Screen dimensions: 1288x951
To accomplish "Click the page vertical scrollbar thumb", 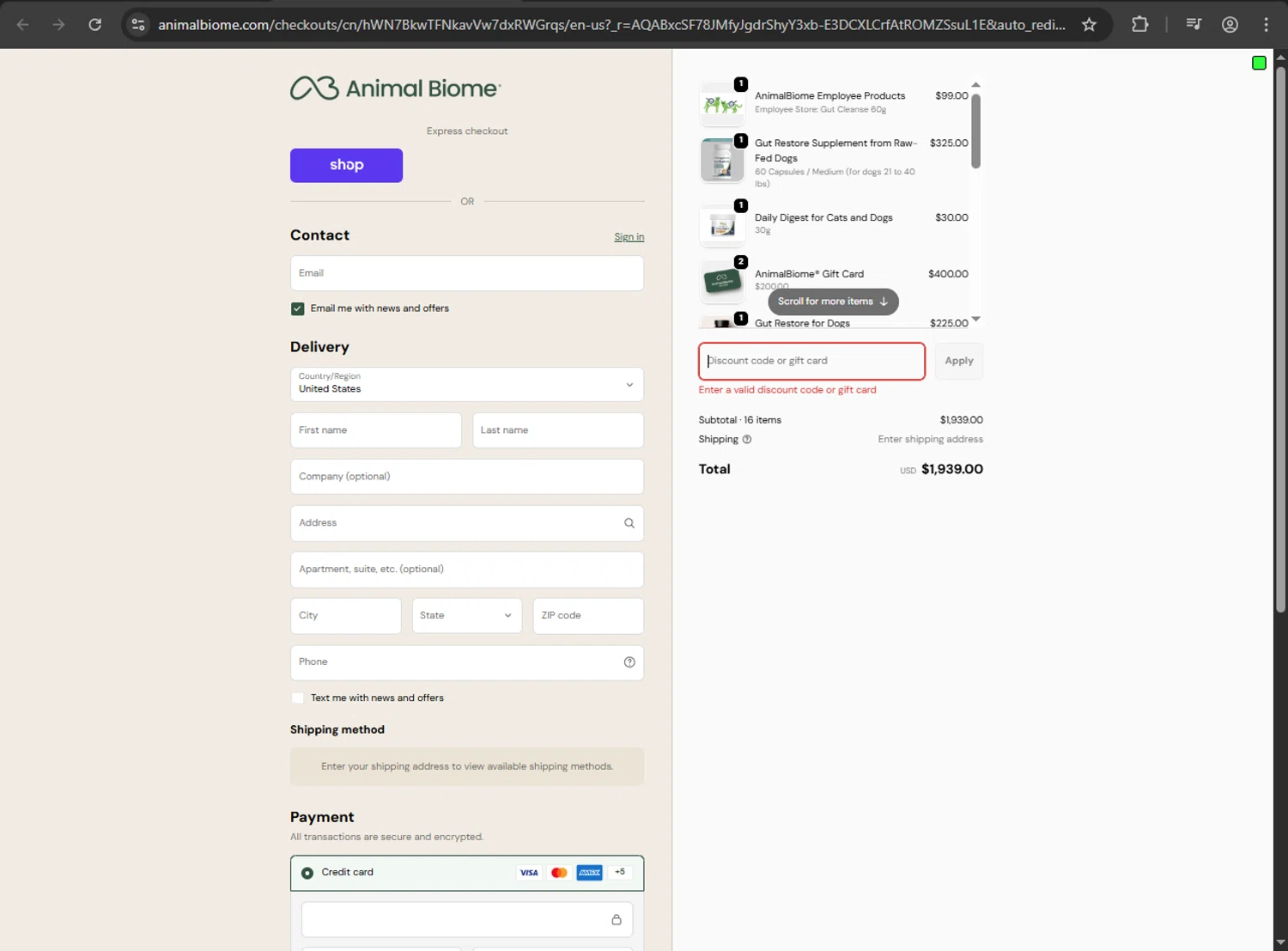I will pos(1280,339).
